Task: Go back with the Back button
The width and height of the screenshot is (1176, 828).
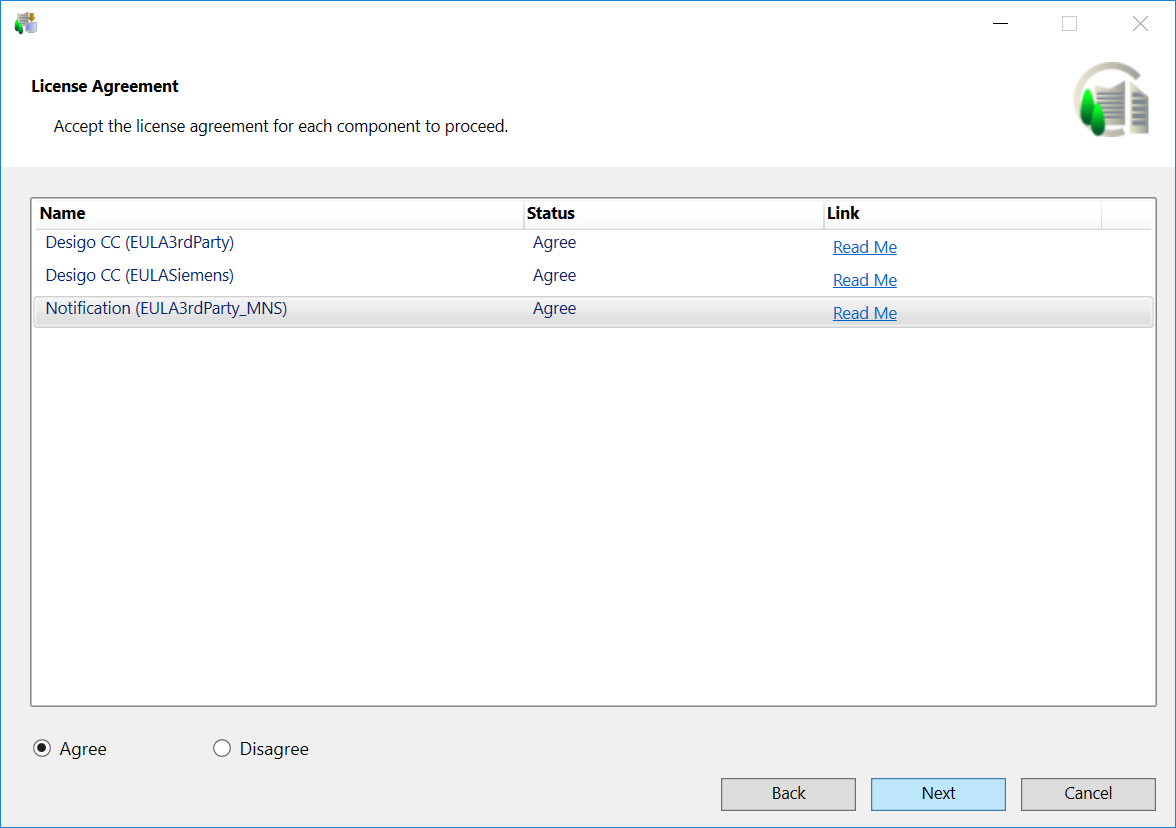Action: point(788,793)
